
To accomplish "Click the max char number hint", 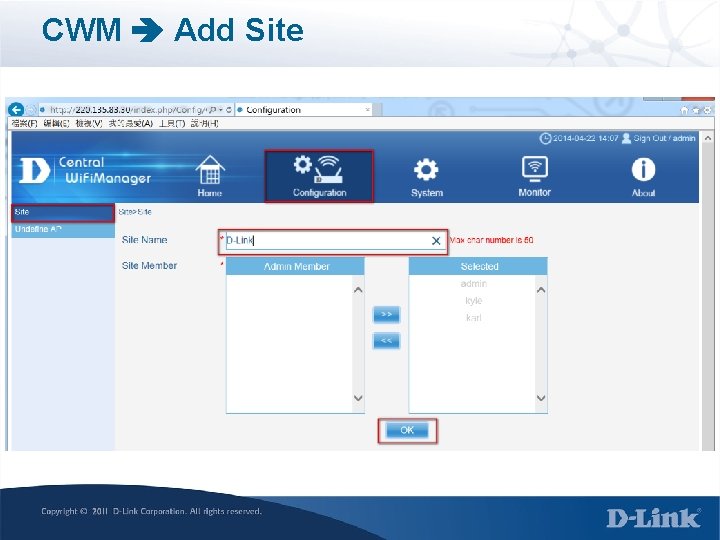I will [491, 240].
